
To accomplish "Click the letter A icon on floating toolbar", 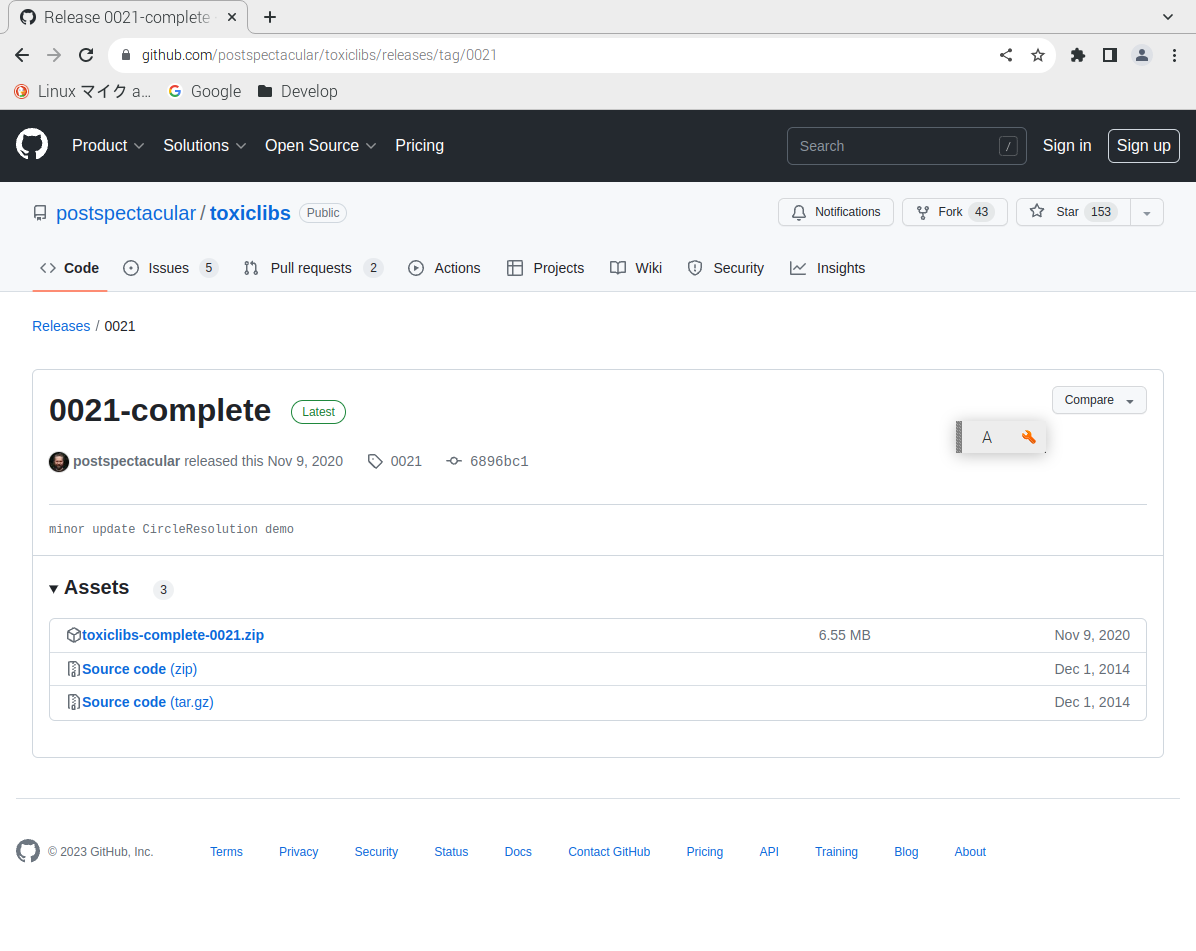I will 987,437.
